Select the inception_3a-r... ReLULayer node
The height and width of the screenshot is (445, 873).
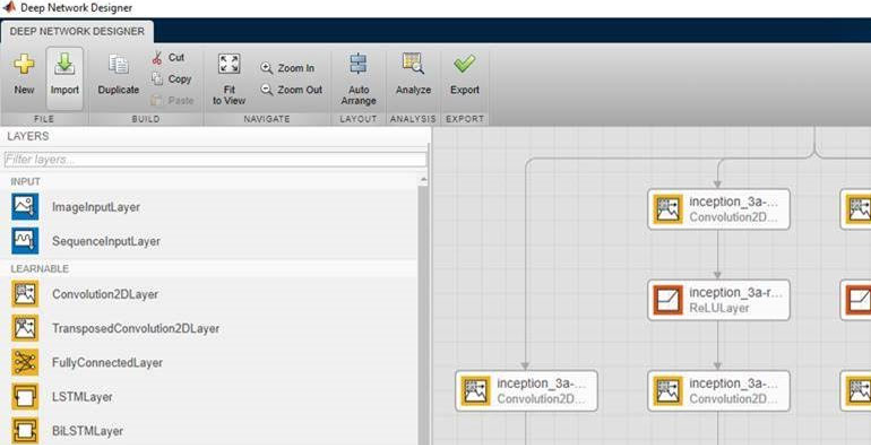coord(719,300)
